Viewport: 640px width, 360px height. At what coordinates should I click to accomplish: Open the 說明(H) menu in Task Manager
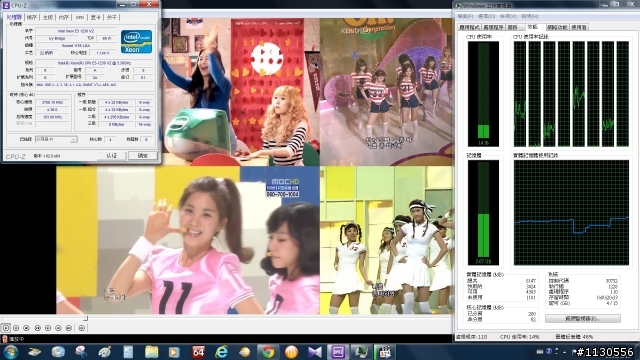tap(530, 16)
